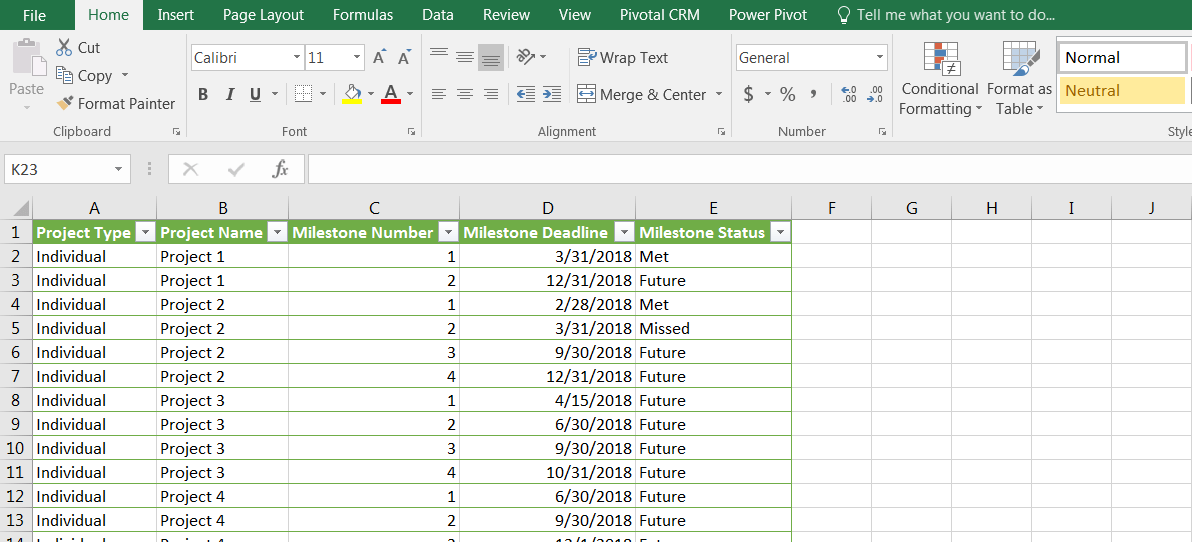Open Alignment dialog launcher
Image resolution: width=1192 pixels, height=542 pixels.
click(x=721, y=132)
